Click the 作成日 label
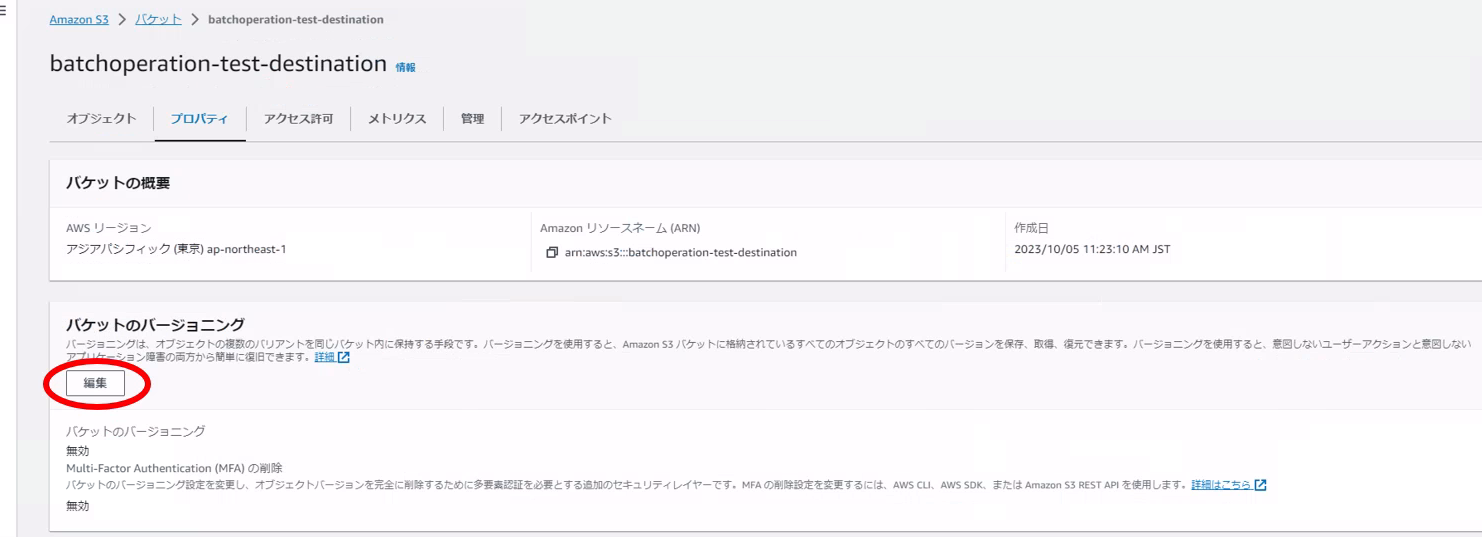This screenshot has width=1482, height=537. 1031,229
